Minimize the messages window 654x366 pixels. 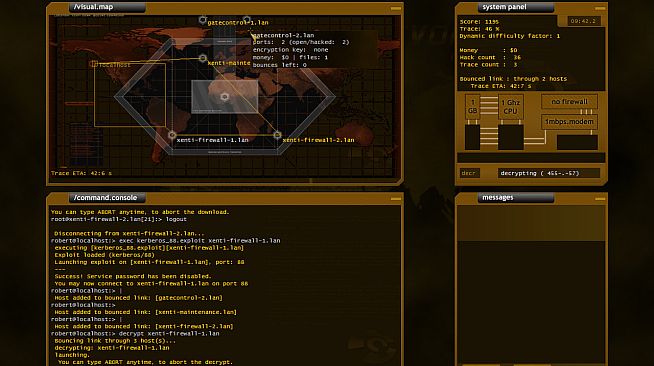(600, 198)
